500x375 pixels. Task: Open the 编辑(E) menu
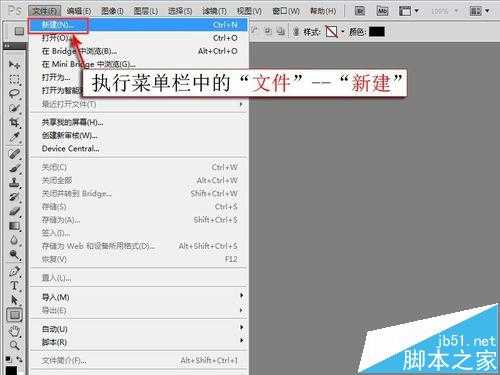(79, 11)
